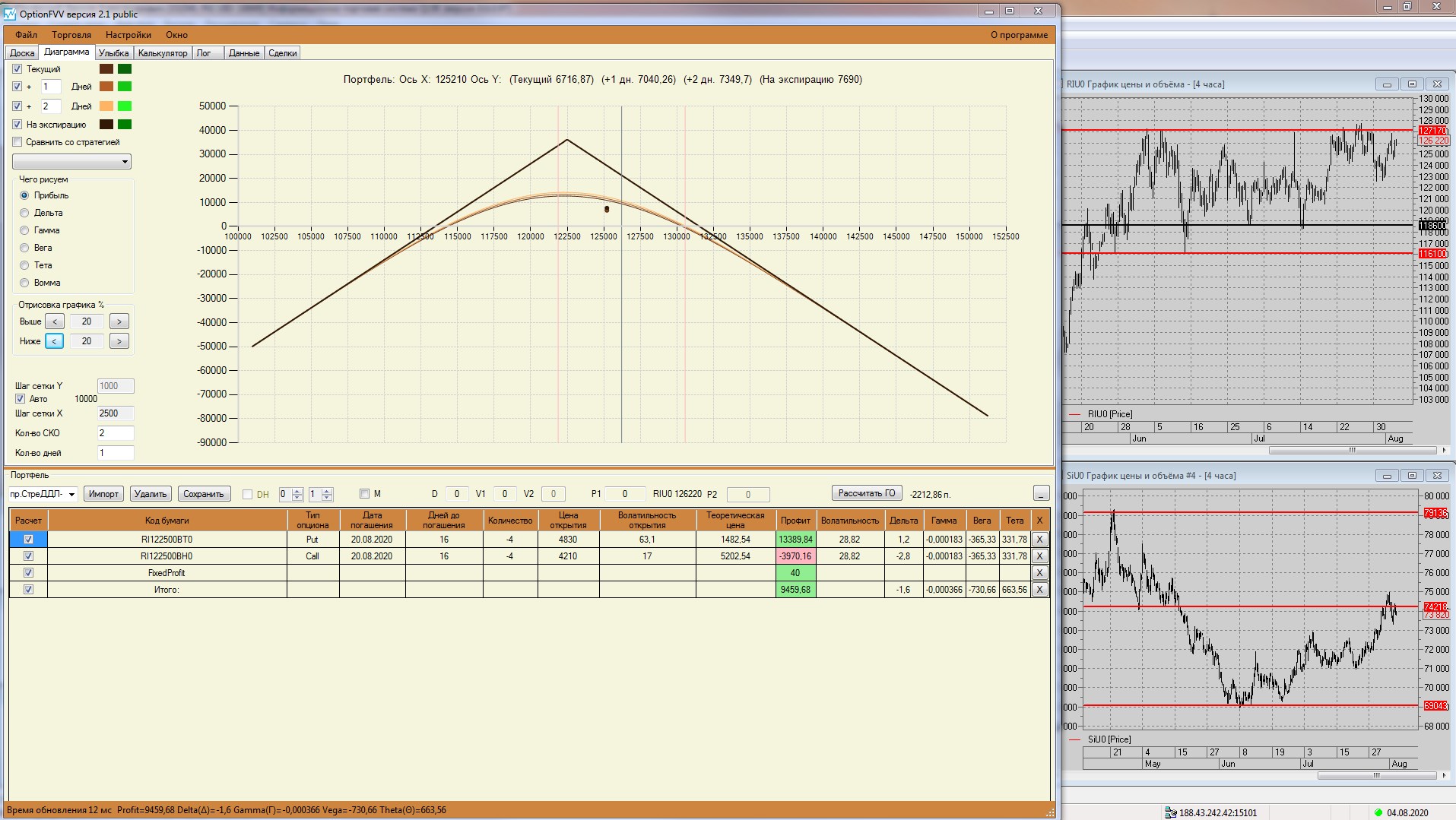Viewport: 1456px width, 820px height.
Task: Decrease the lower chart range percentage
Action: coord(55,341)
